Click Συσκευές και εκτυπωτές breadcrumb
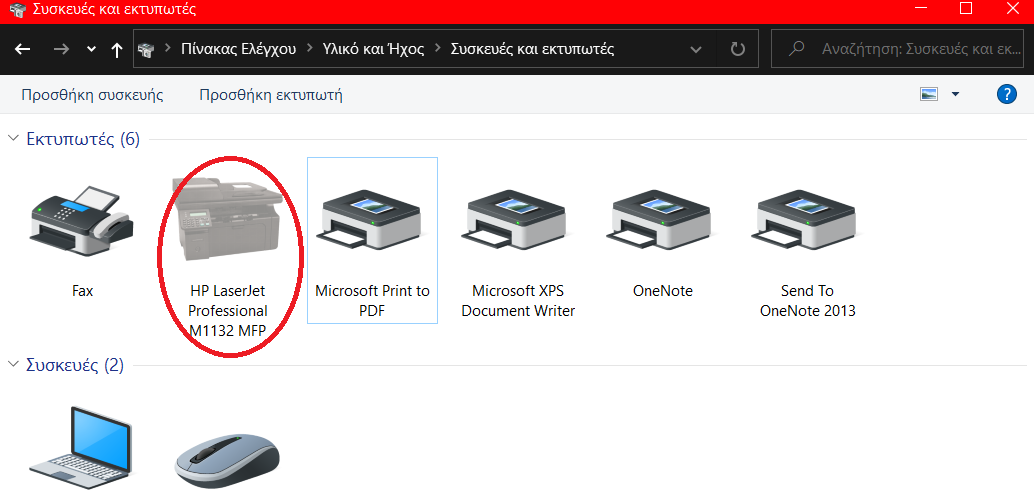Viewport: 1034px width, 504px height. pos(533,49)
